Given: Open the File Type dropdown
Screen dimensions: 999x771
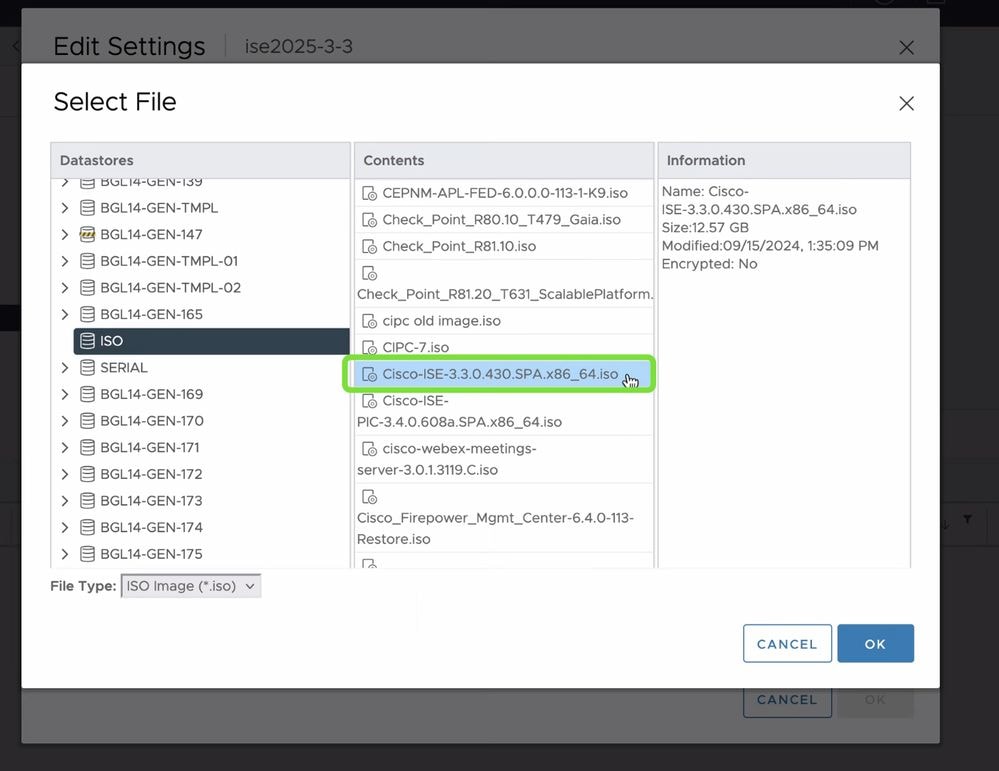Looking at the screenshot, I should 190,586.
